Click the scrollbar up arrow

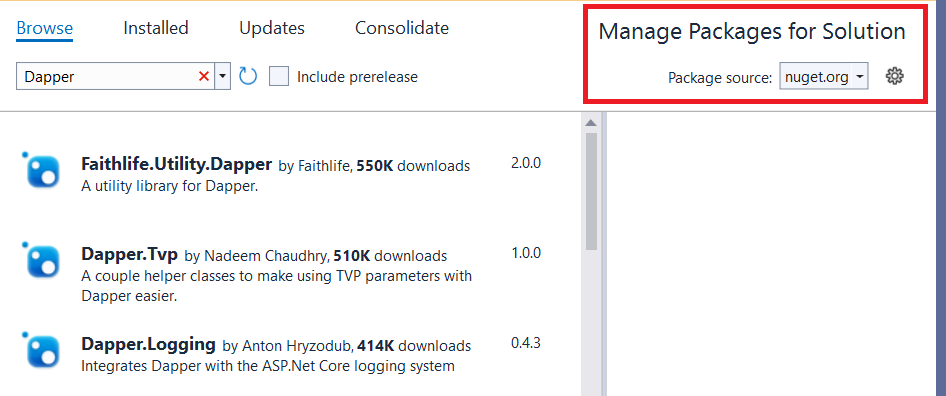click(x=591, y=123)
